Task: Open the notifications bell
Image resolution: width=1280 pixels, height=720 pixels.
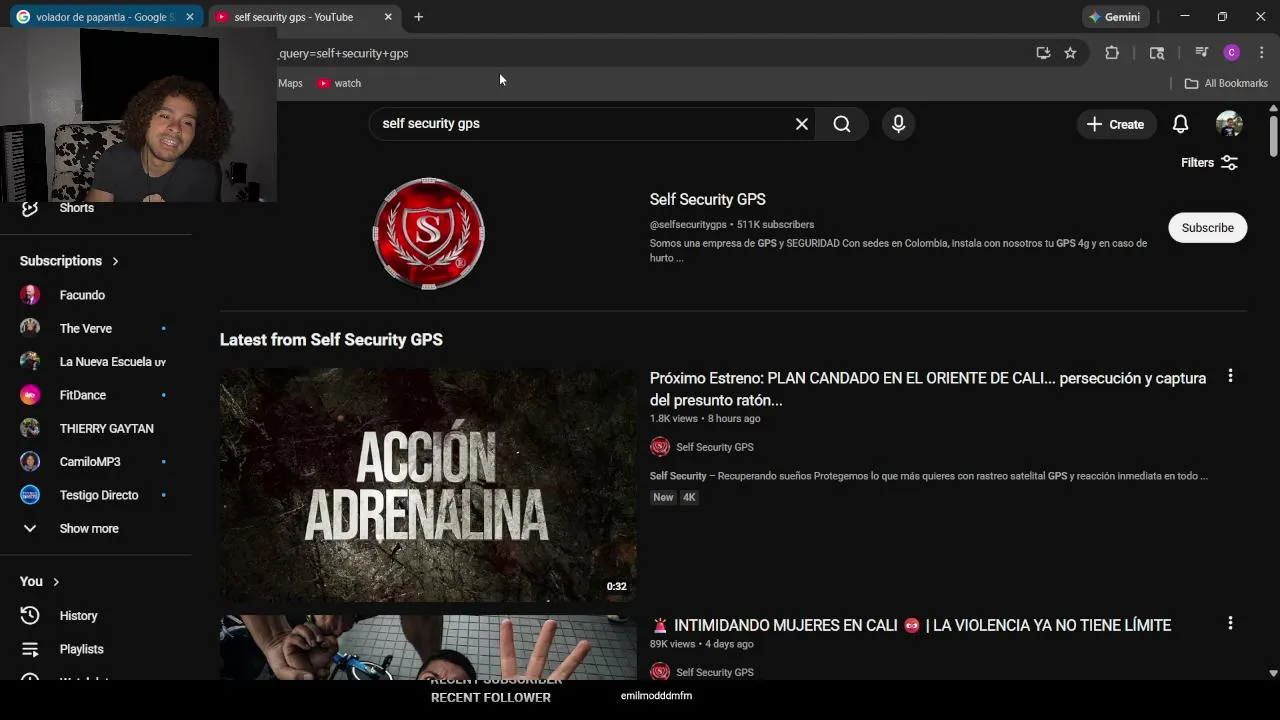Action: (1180, 124)
